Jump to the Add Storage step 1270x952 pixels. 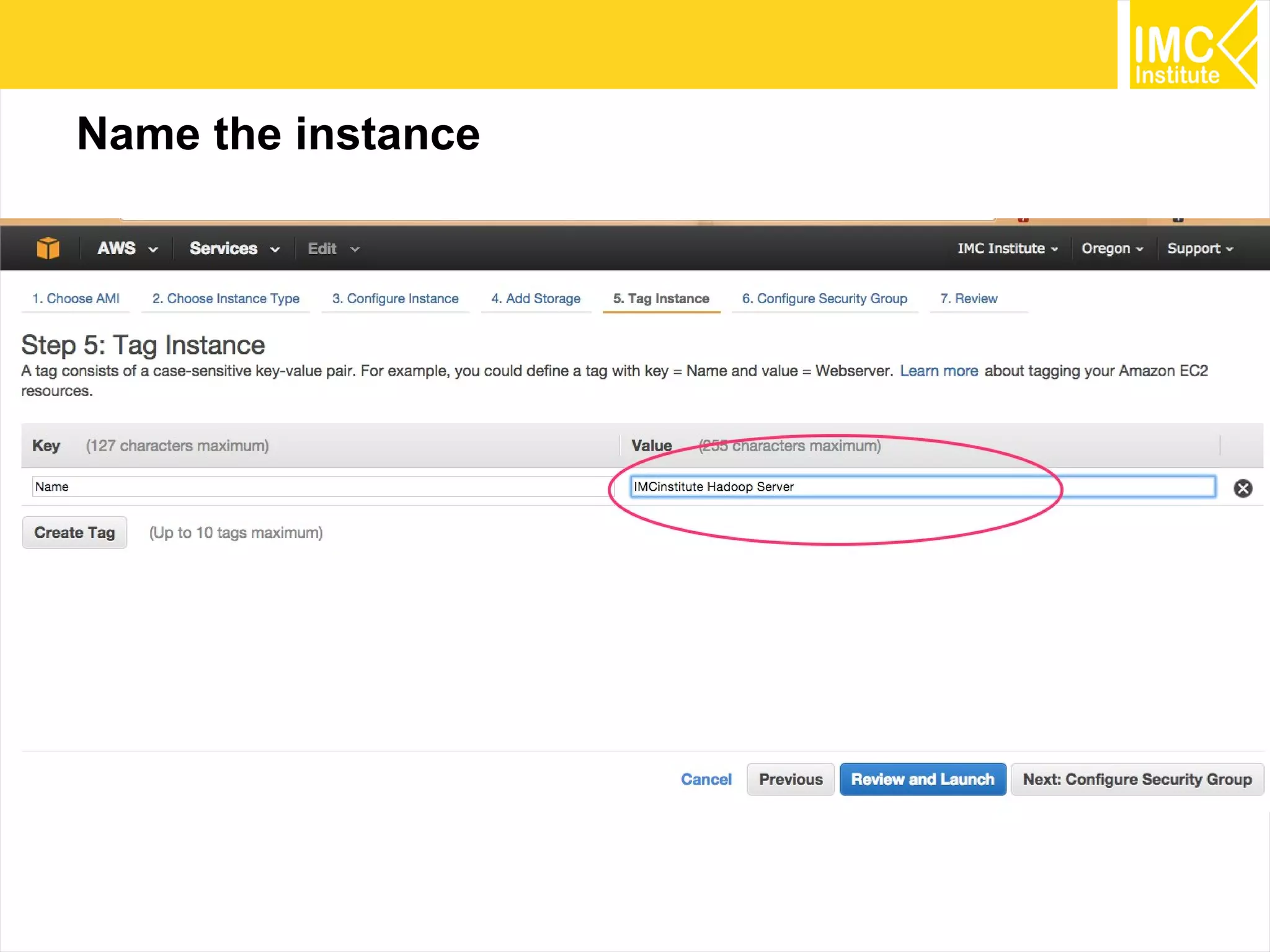(x=536, y=299)
